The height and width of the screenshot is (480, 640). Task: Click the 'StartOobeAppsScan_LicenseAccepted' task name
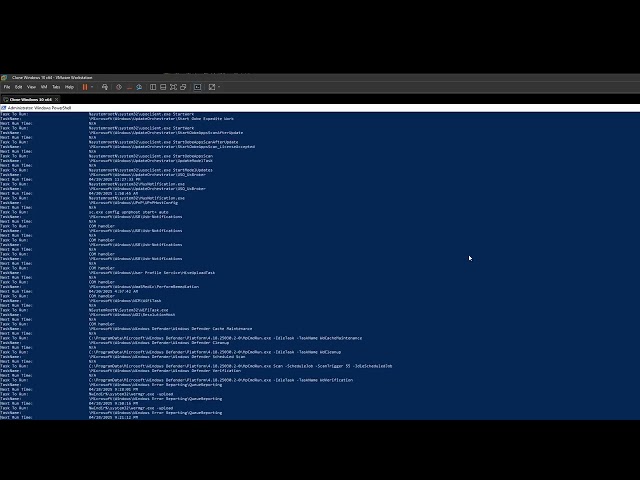pos(172,147)
